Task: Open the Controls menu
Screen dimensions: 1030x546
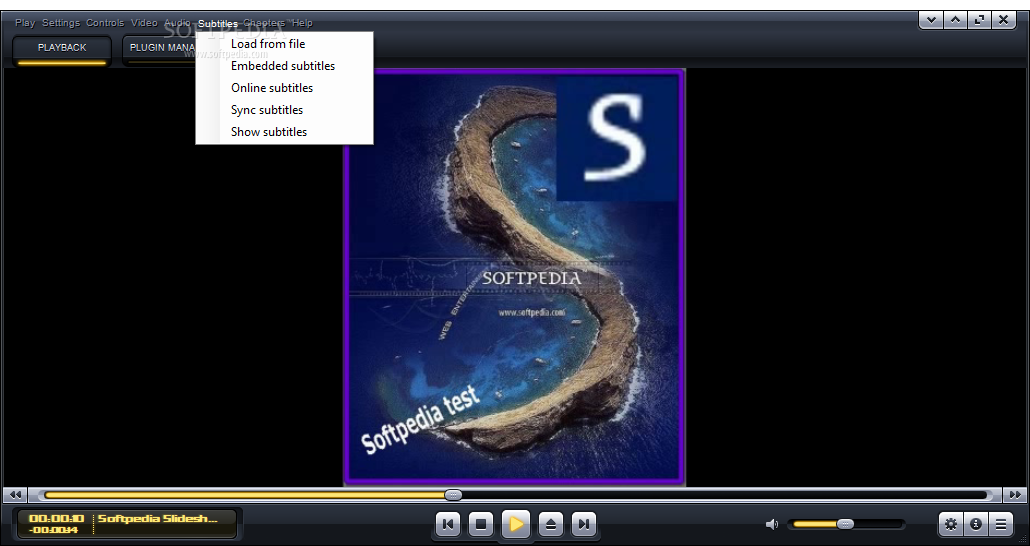Action: (105, 22)
